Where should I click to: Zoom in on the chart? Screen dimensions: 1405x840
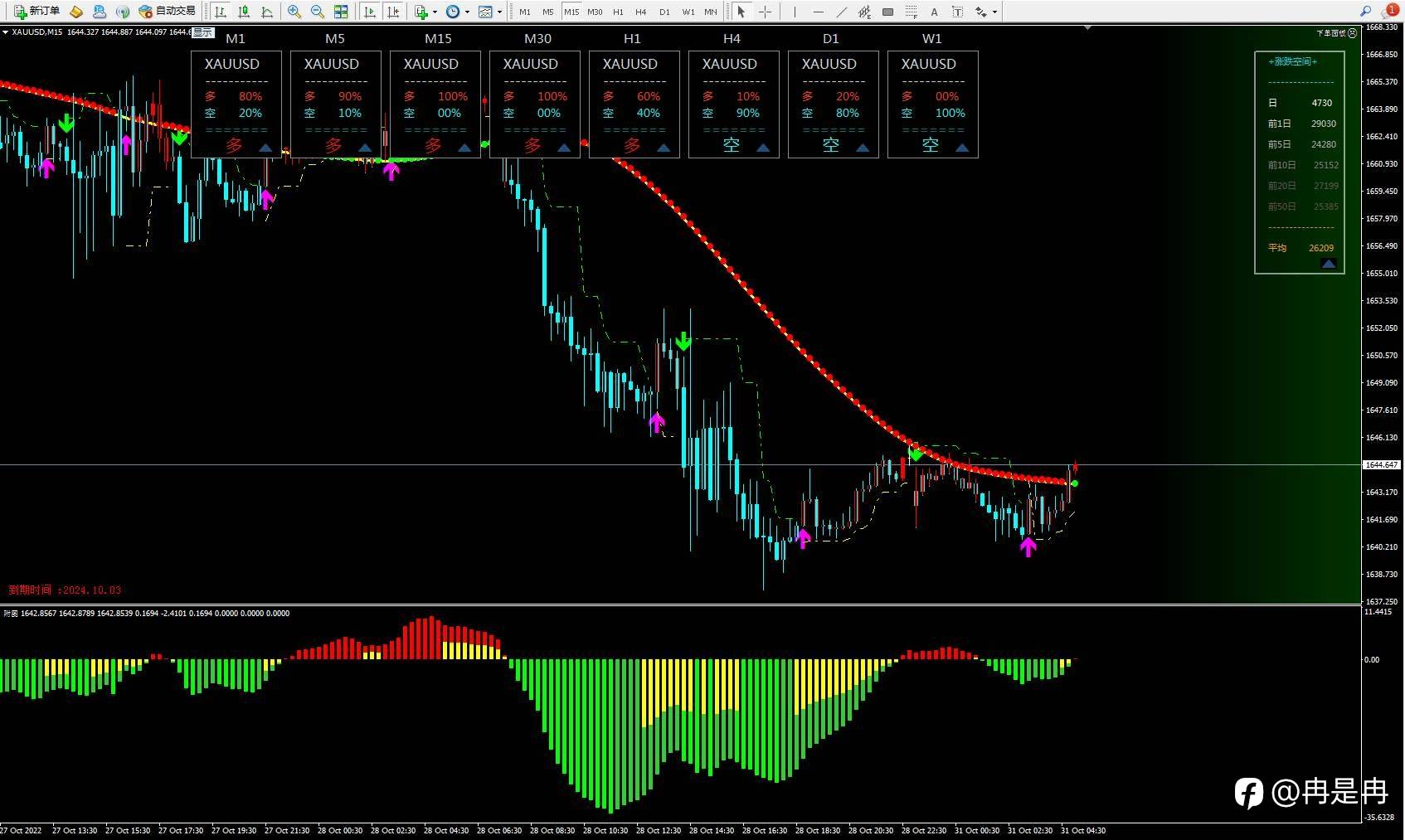[294, 12]
